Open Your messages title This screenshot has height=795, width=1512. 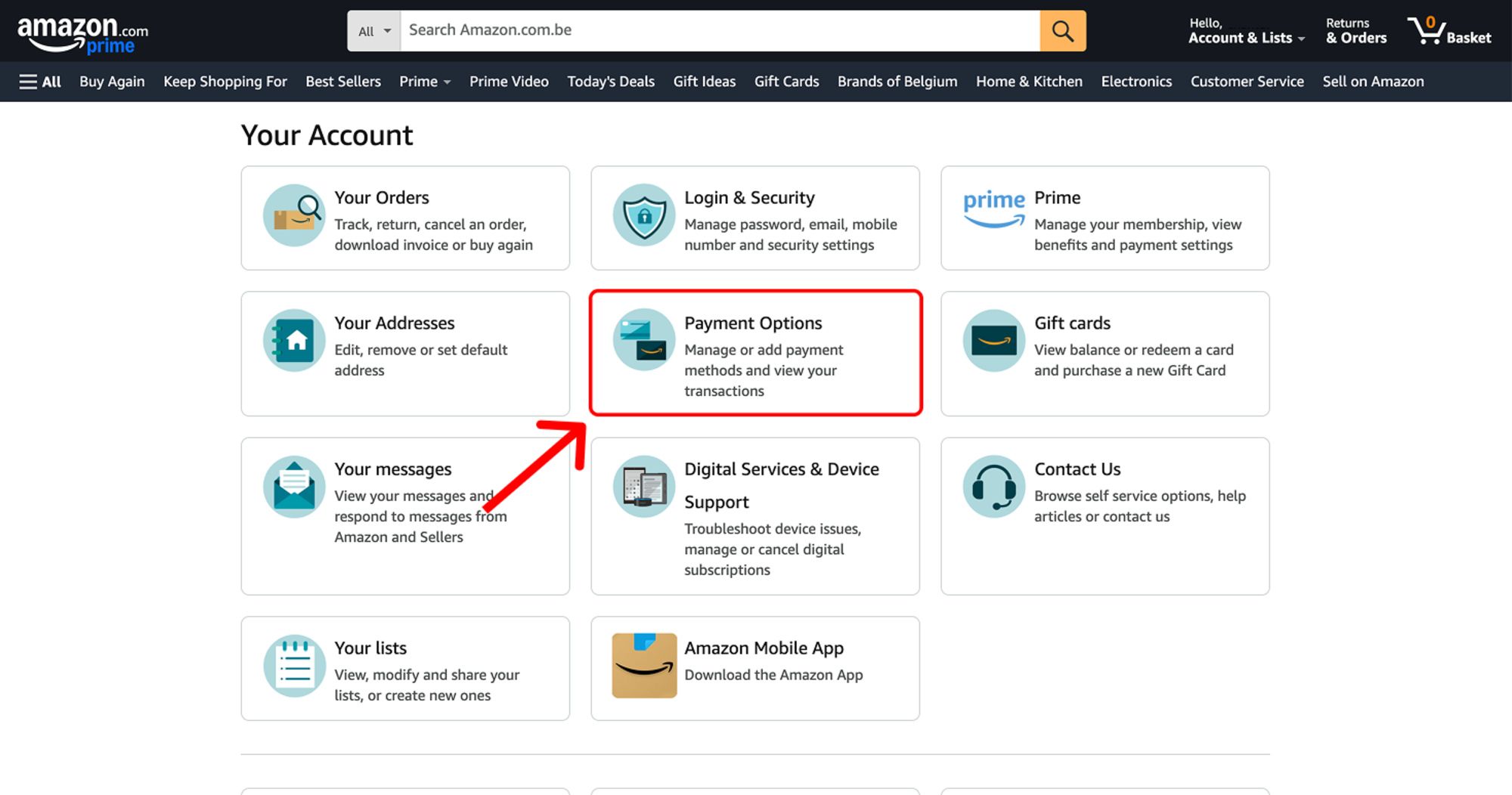[393, 469]
